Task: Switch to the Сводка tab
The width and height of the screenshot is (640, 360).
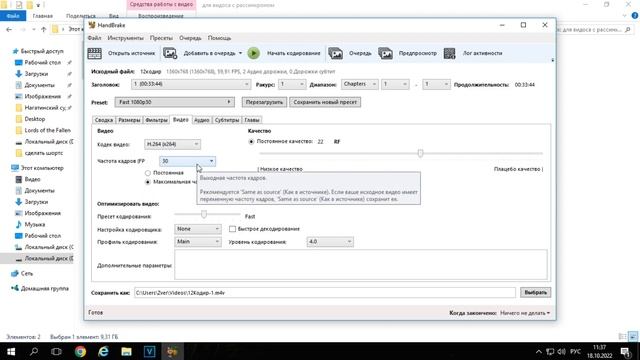Action: 104,120
